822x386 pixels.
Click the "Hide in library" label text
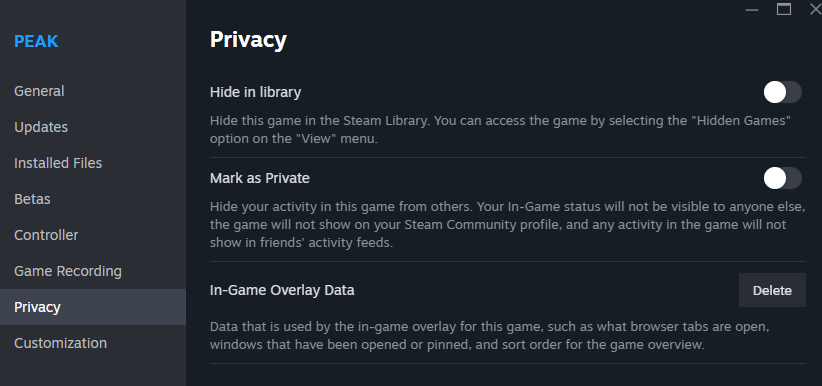point(256,92)
